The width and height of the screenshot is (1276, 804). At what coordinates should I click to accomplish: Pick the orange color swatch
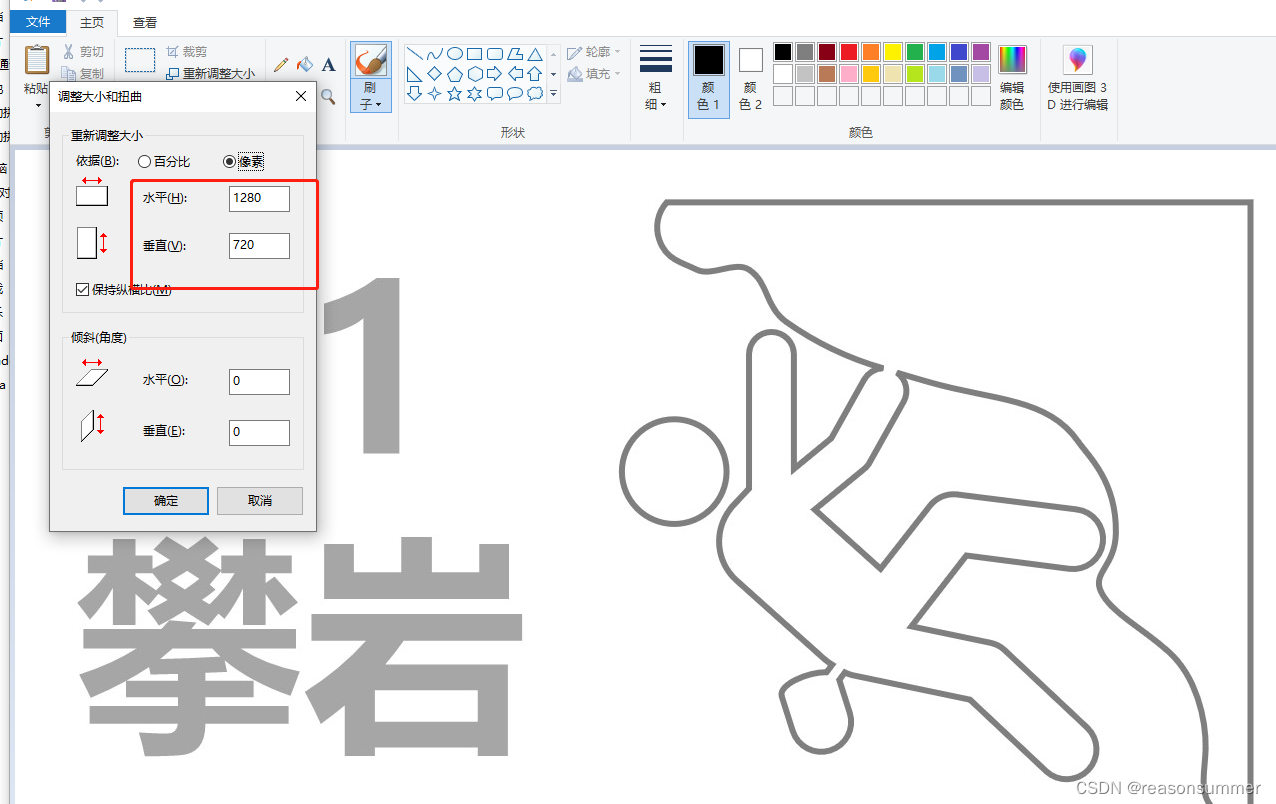click(x=871, y=52)
